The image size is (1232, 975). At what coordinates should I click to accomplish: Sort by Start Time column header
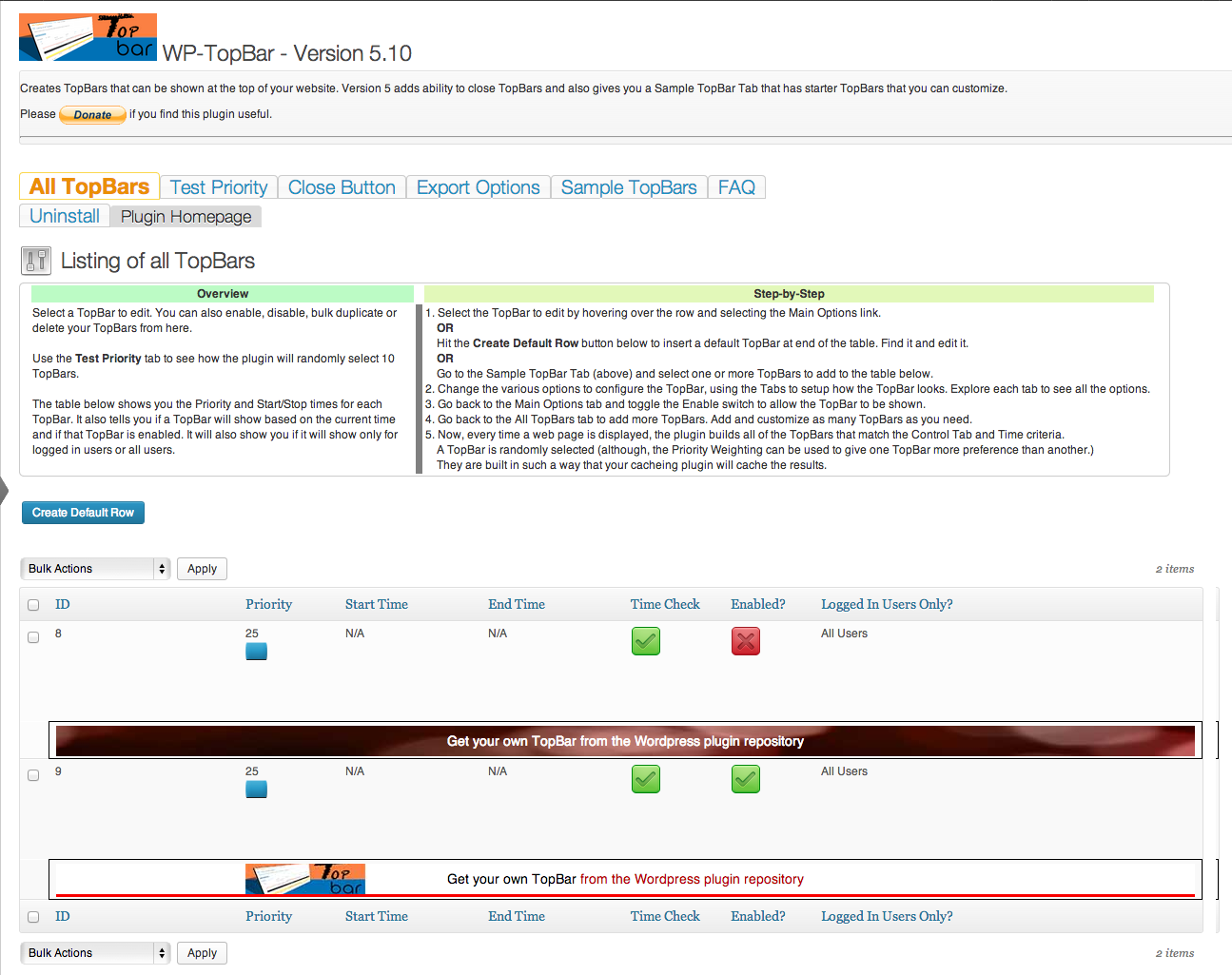377,604
